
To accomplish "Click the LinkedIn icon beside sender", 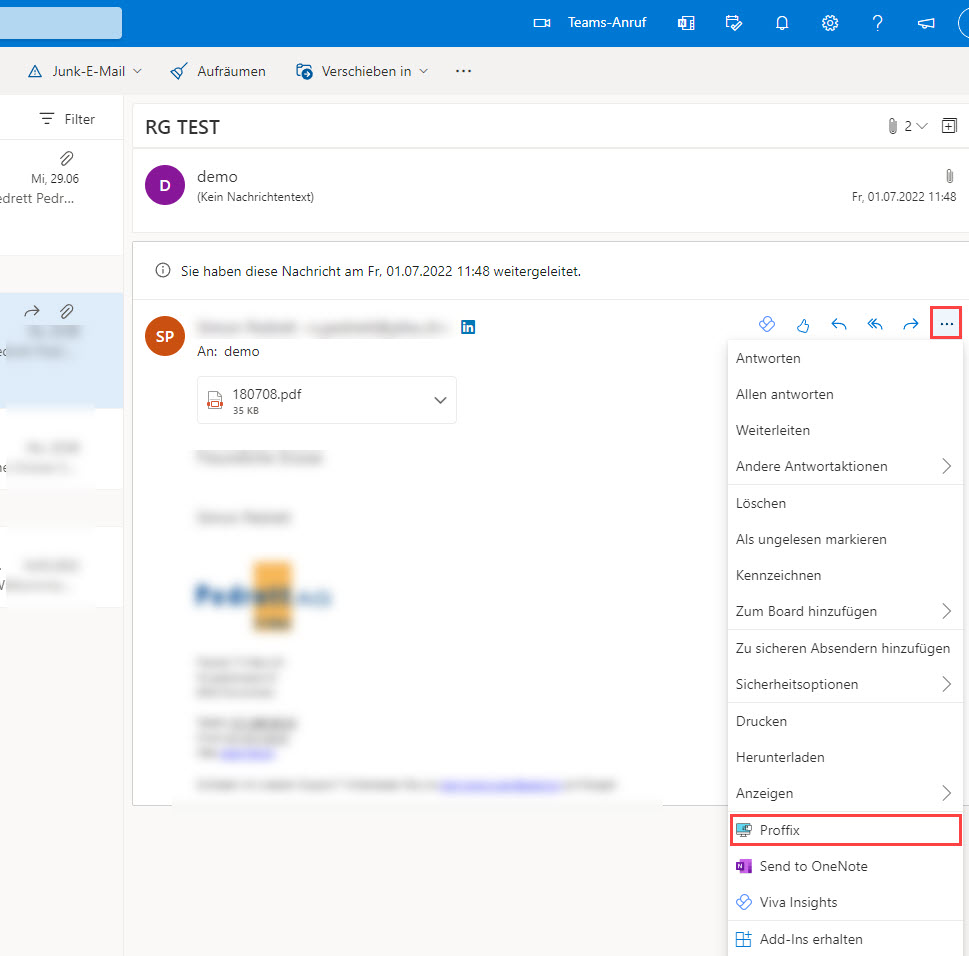I will [468, 326].
